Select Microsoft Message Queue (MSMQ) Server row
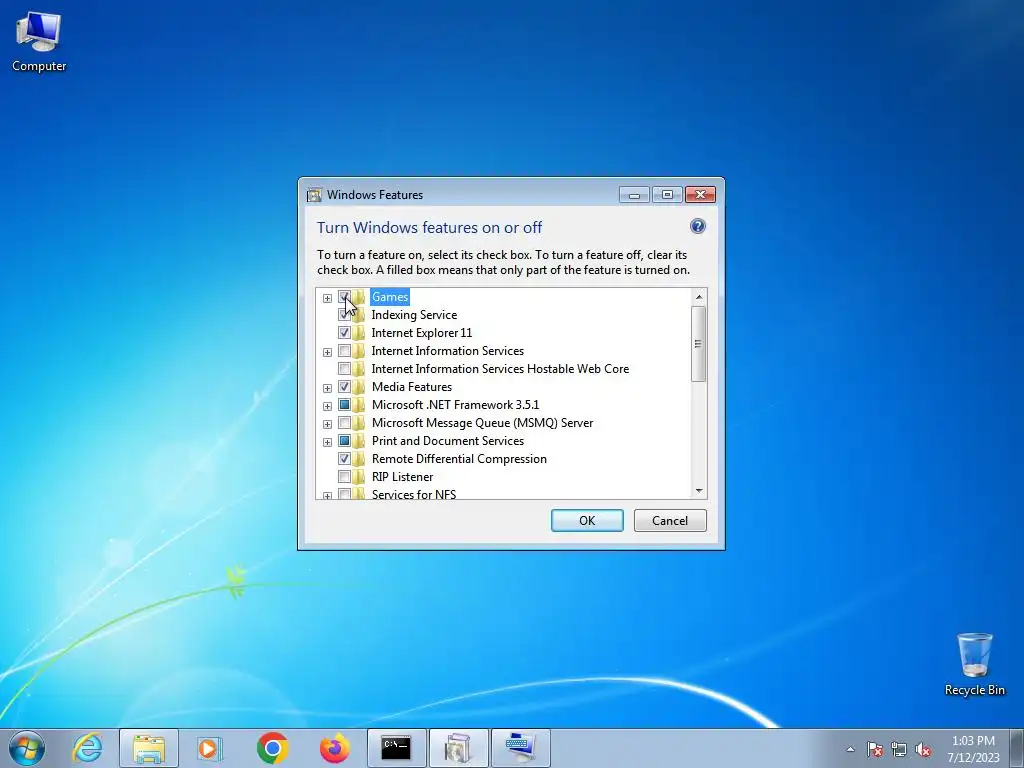 (483, 423)
